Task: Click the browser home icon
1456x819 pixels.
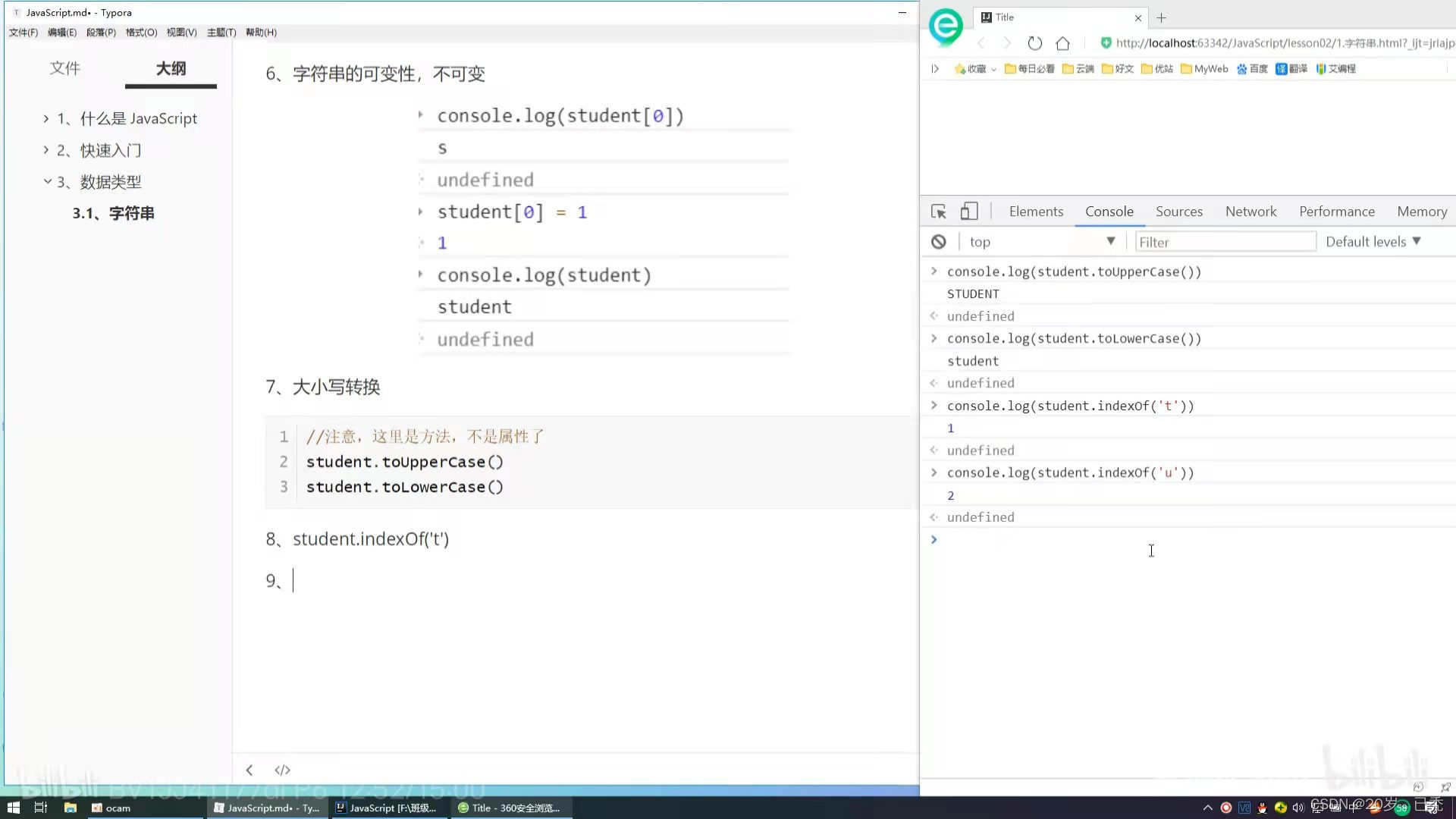Action: (1062, 43)
